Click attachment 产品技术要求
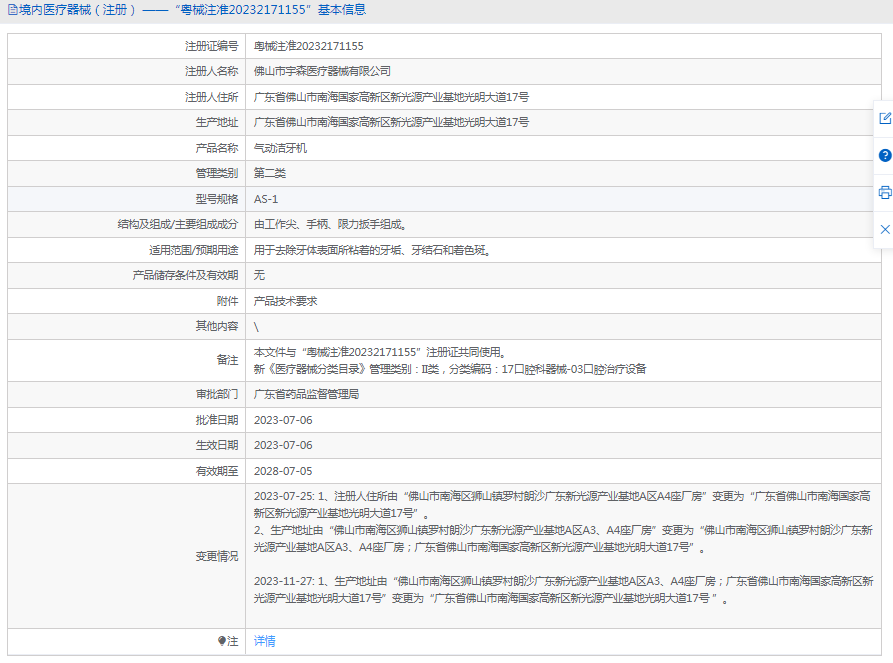This screenshot has width=893, height=663. click(285, 301)
